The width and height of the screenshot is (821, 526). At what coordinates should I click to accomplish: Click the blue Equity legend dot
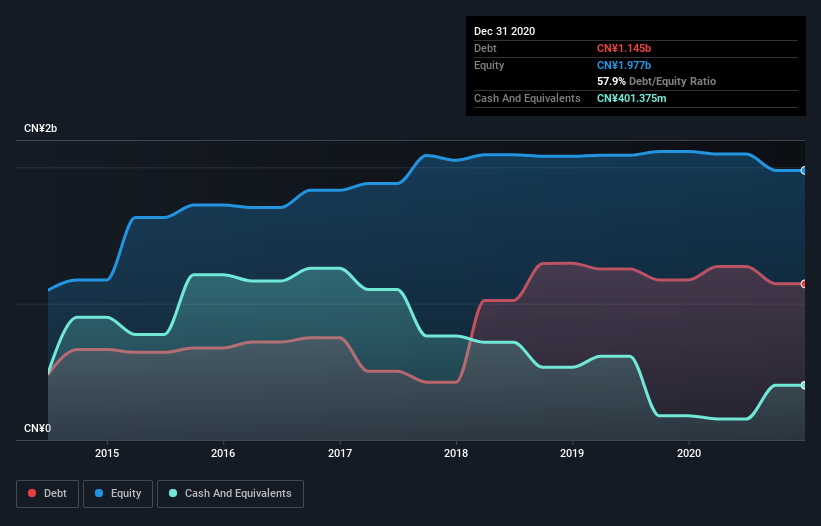coord(99,493)
